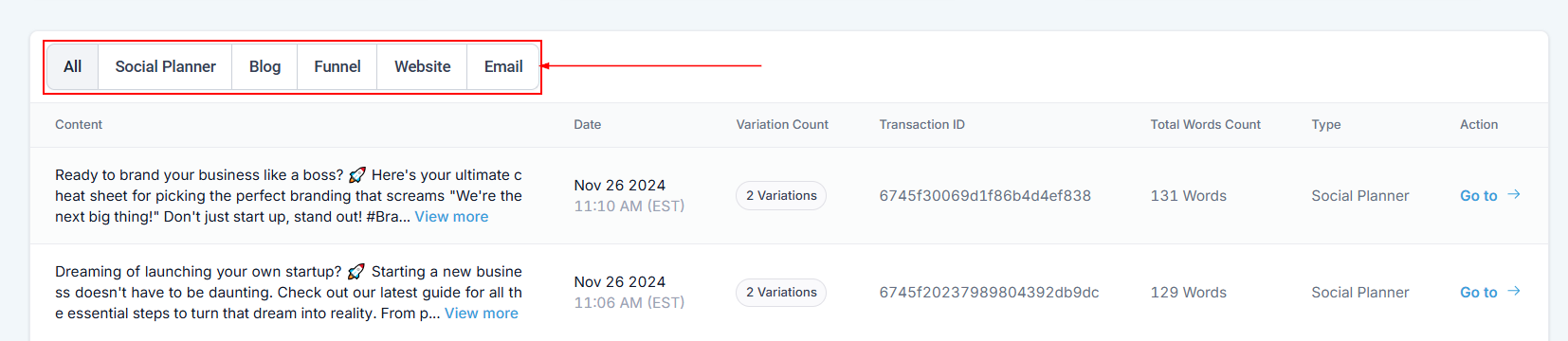The width and height of the screenshot is (1568, 341).
Task: Select transaction ID 6745f30069d1f86b4d4ef838
Action: pos(985,196)
